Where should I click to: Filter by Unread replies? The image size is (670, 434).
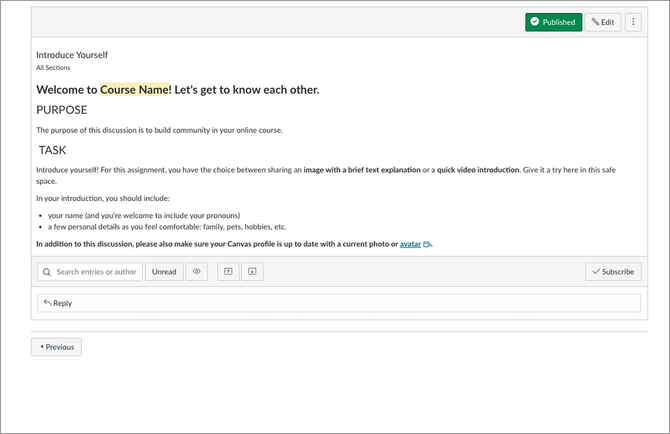pos(164,271)
